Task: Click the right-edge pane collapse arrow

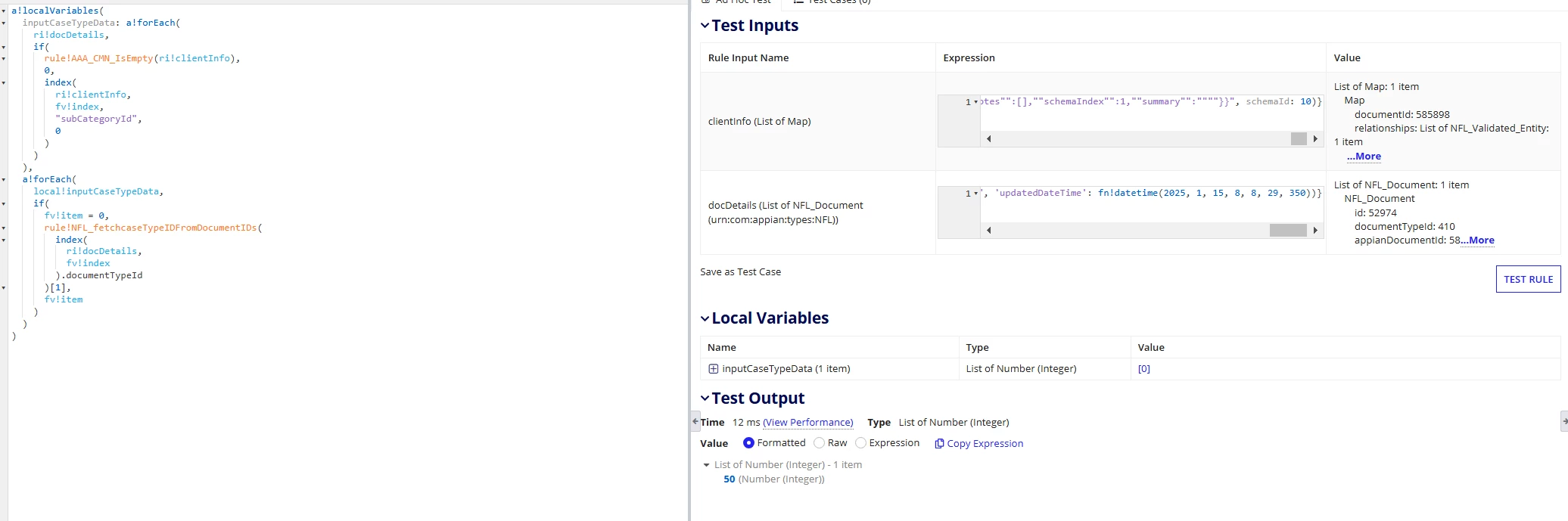Action: click(1564, 421)
